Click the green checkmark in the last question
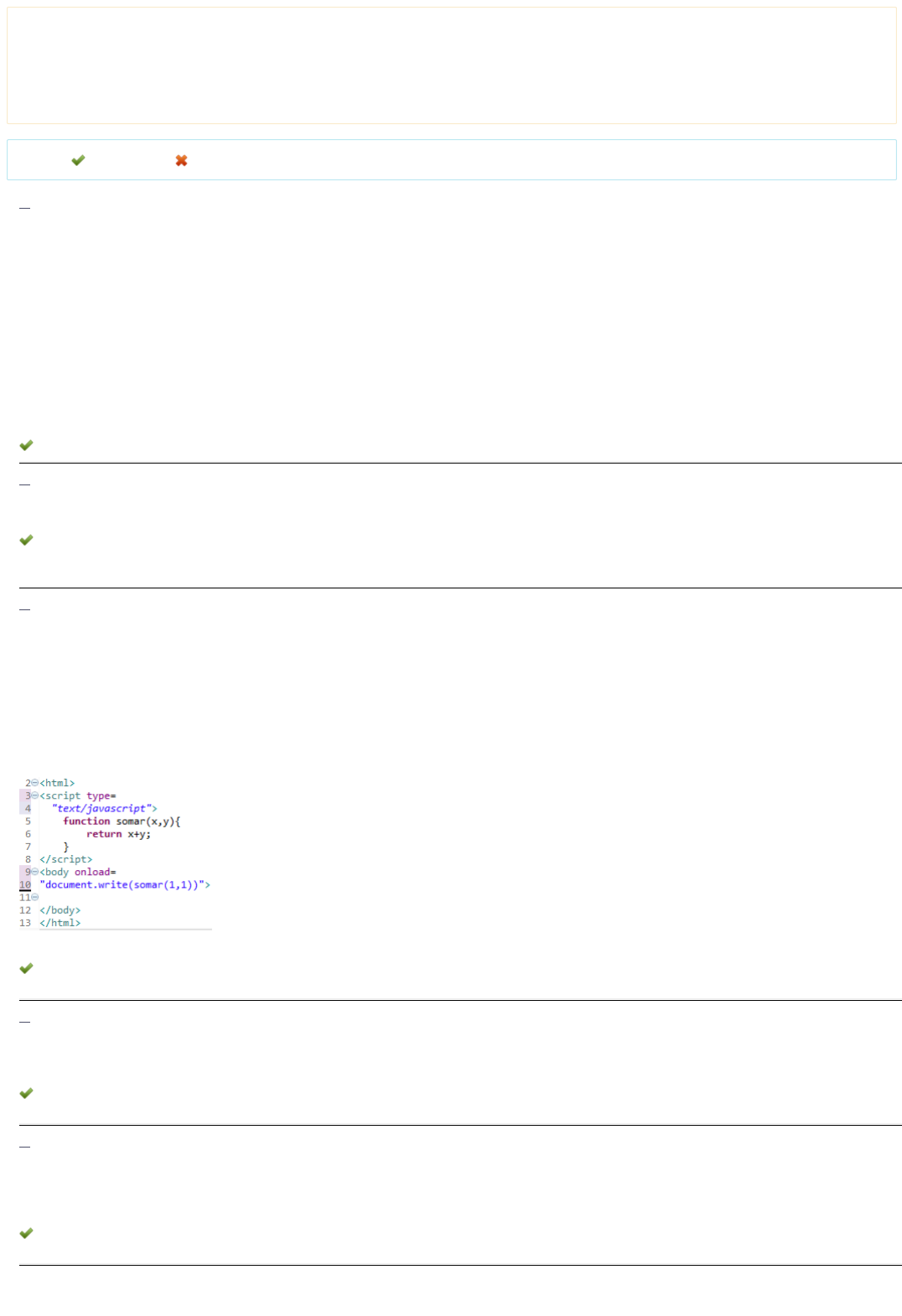This screenshot has height=1316, width=902. coord(26,1233)
